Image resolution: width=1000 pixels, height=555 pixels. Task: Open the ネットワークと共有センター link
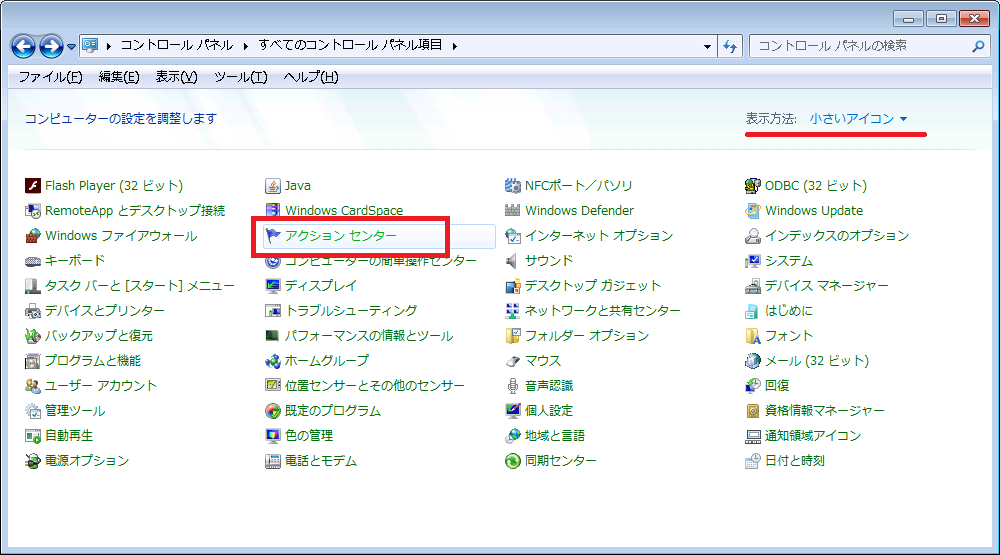point(602,311)
